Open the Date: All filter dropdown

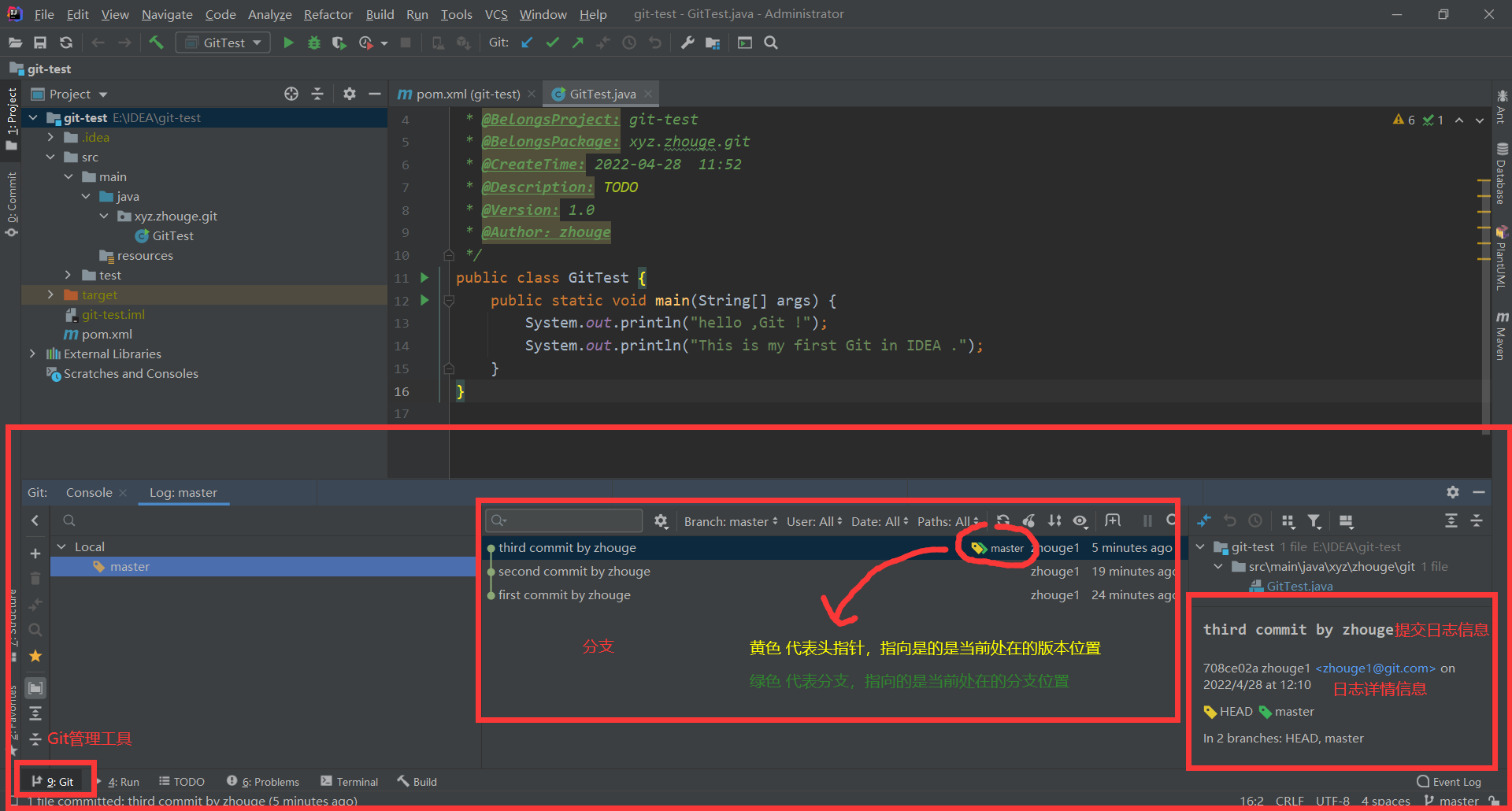(880, 521)
